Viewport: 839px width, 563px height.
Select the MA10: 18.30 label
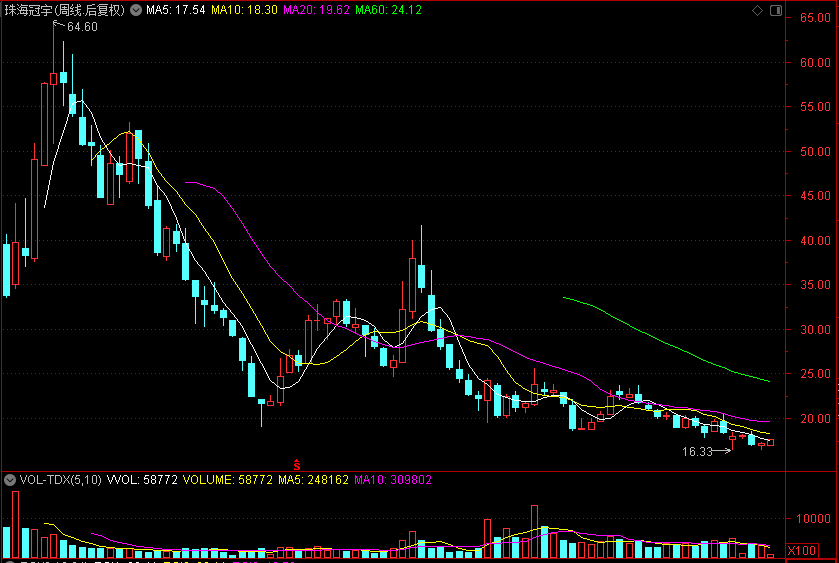pyautogui.click(x=244, y=10)
